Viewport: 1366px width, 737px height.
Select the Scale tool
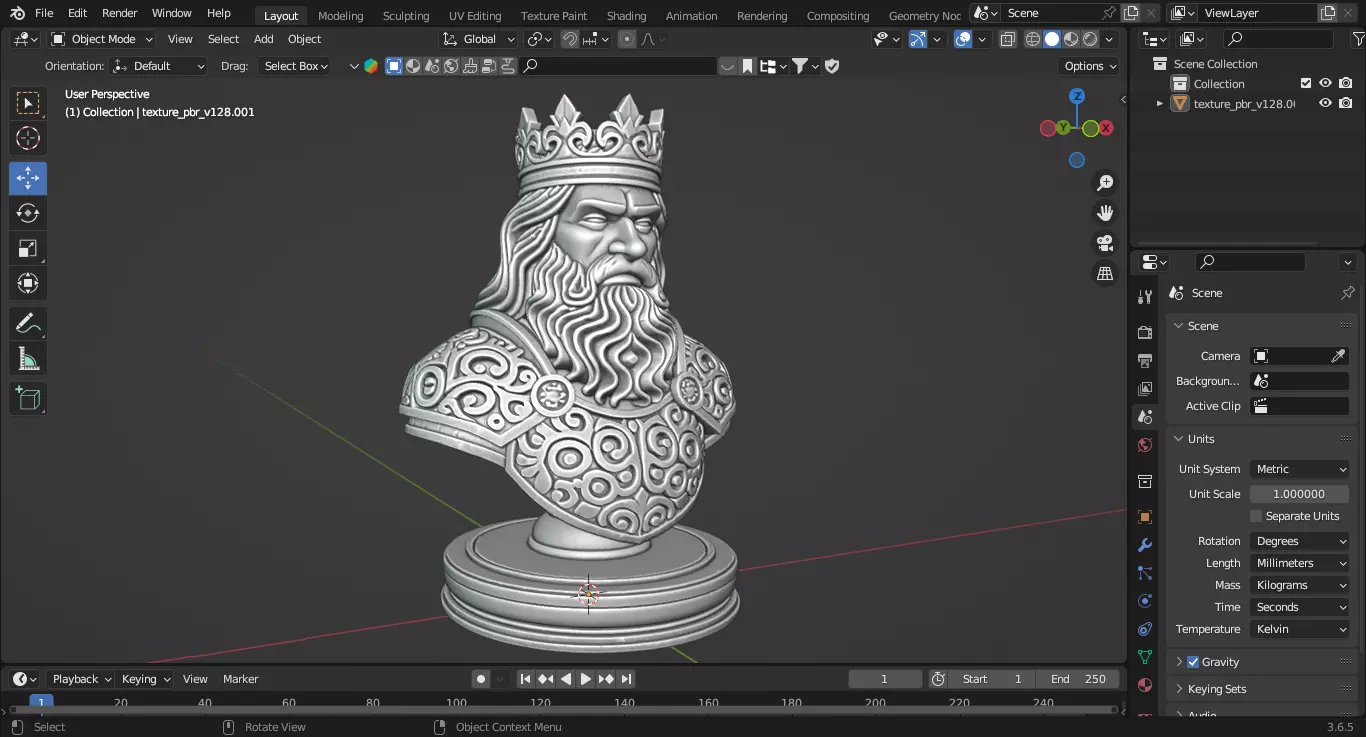pos(28,249)
